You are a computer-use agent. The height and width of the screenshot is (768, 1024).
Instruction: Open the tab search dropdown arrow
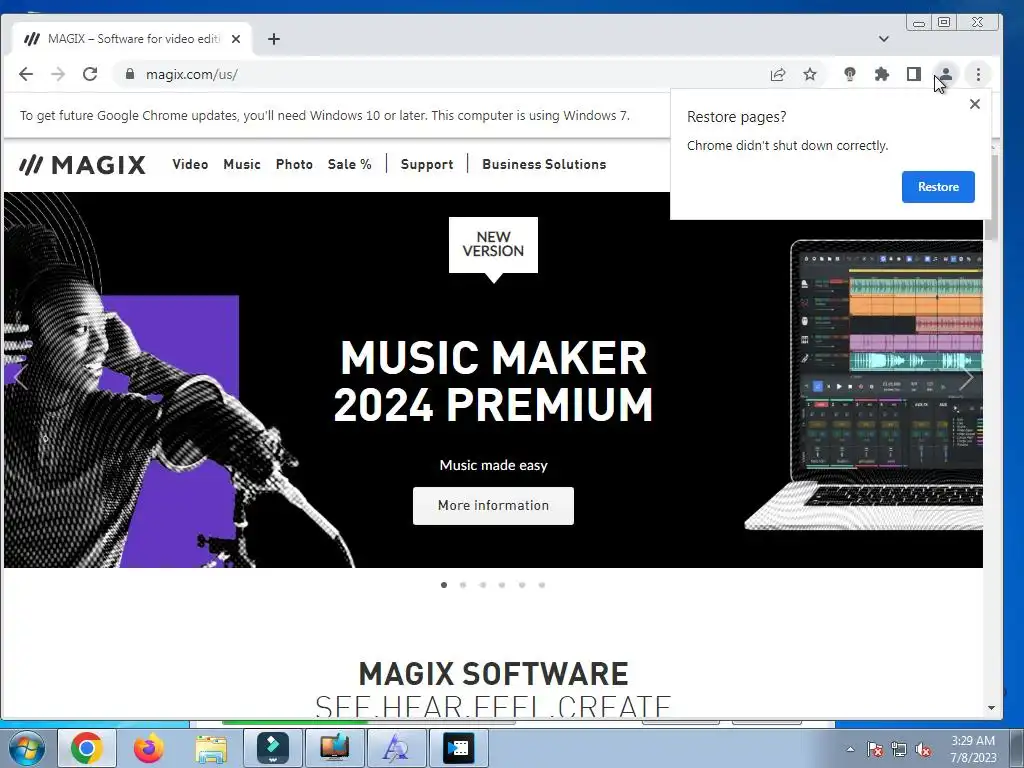(x=884, y=39)
